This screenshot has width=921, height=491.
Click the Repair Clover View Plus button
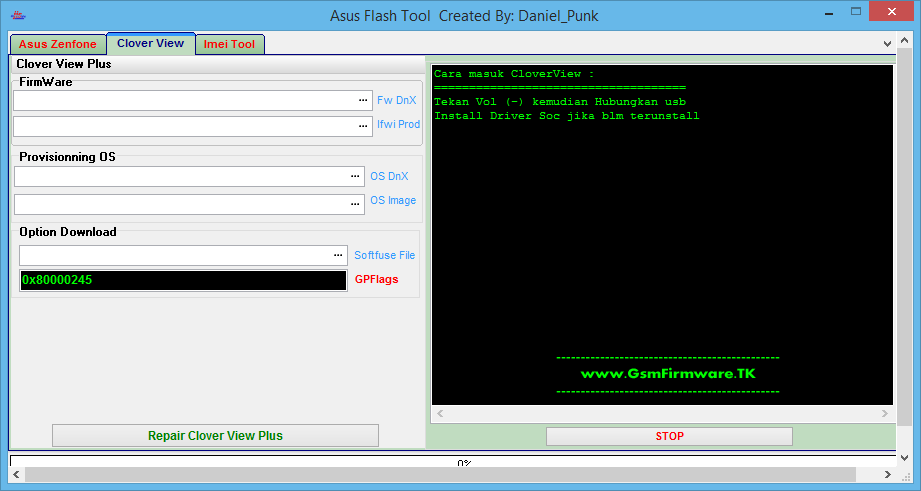215,436
